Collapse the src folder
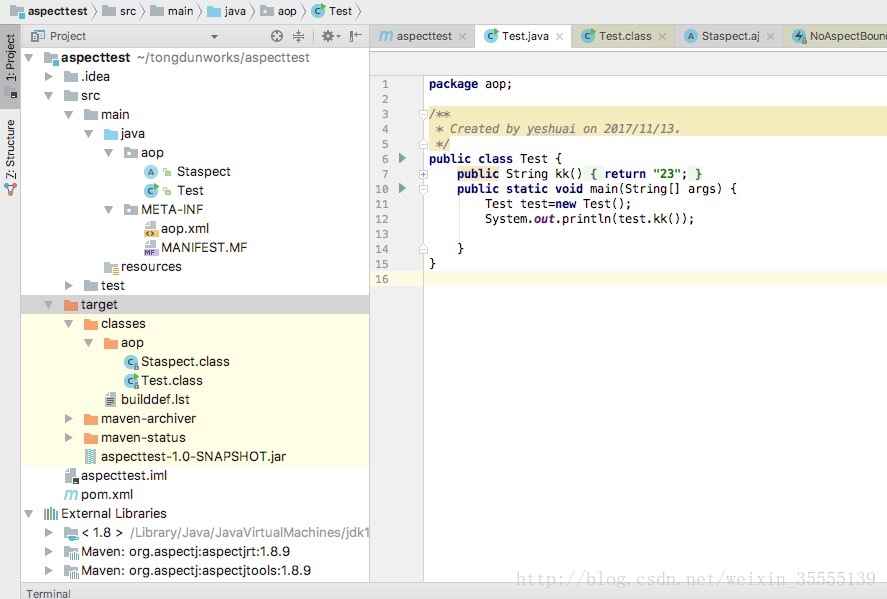The width and height of the screenshot is (887, 599). pyautogui.click(x=49, y=96)
